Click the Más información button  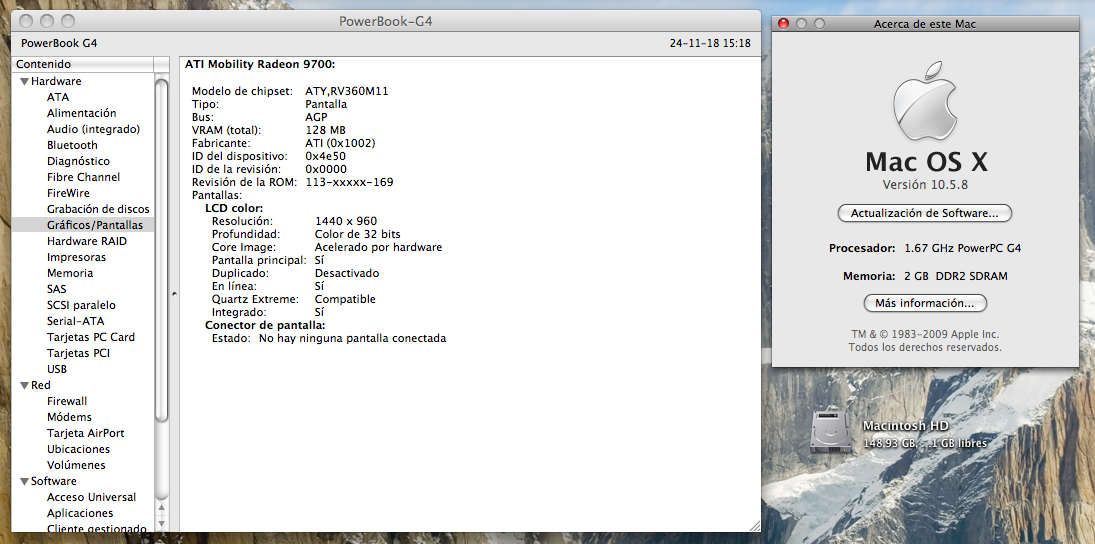[925, 304]
